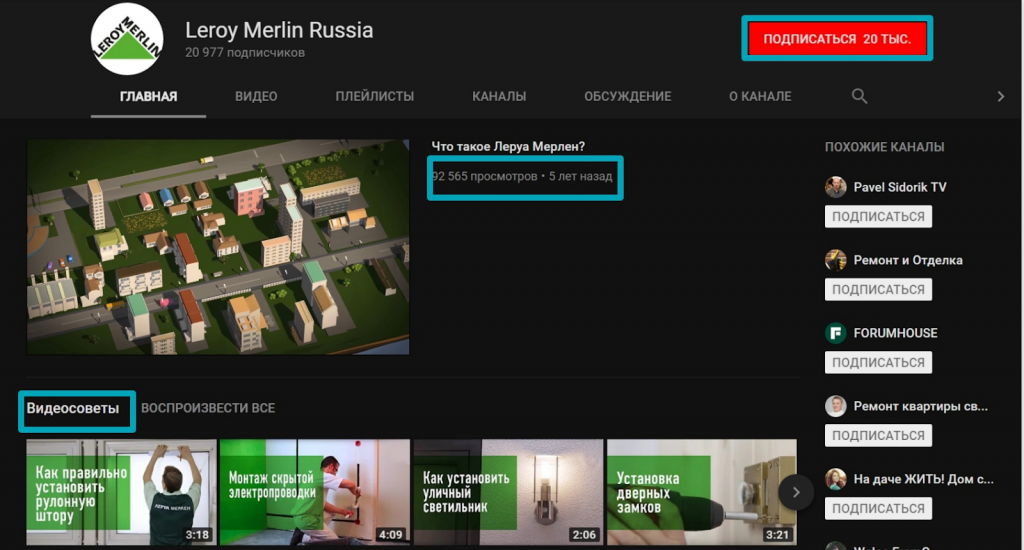Subscribe to Pavel Sidorik TV
This screenshot has width=1024, height=550.
878,216
